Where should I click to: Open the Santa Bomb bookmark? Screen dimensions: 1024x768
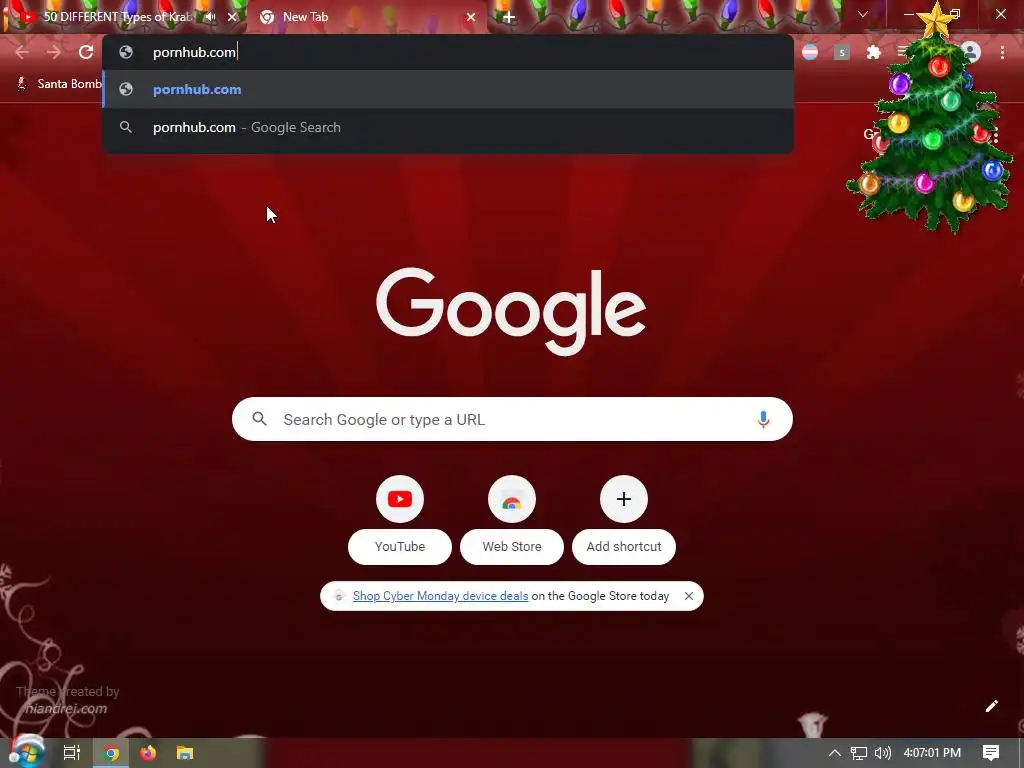[x=59, y=84]
